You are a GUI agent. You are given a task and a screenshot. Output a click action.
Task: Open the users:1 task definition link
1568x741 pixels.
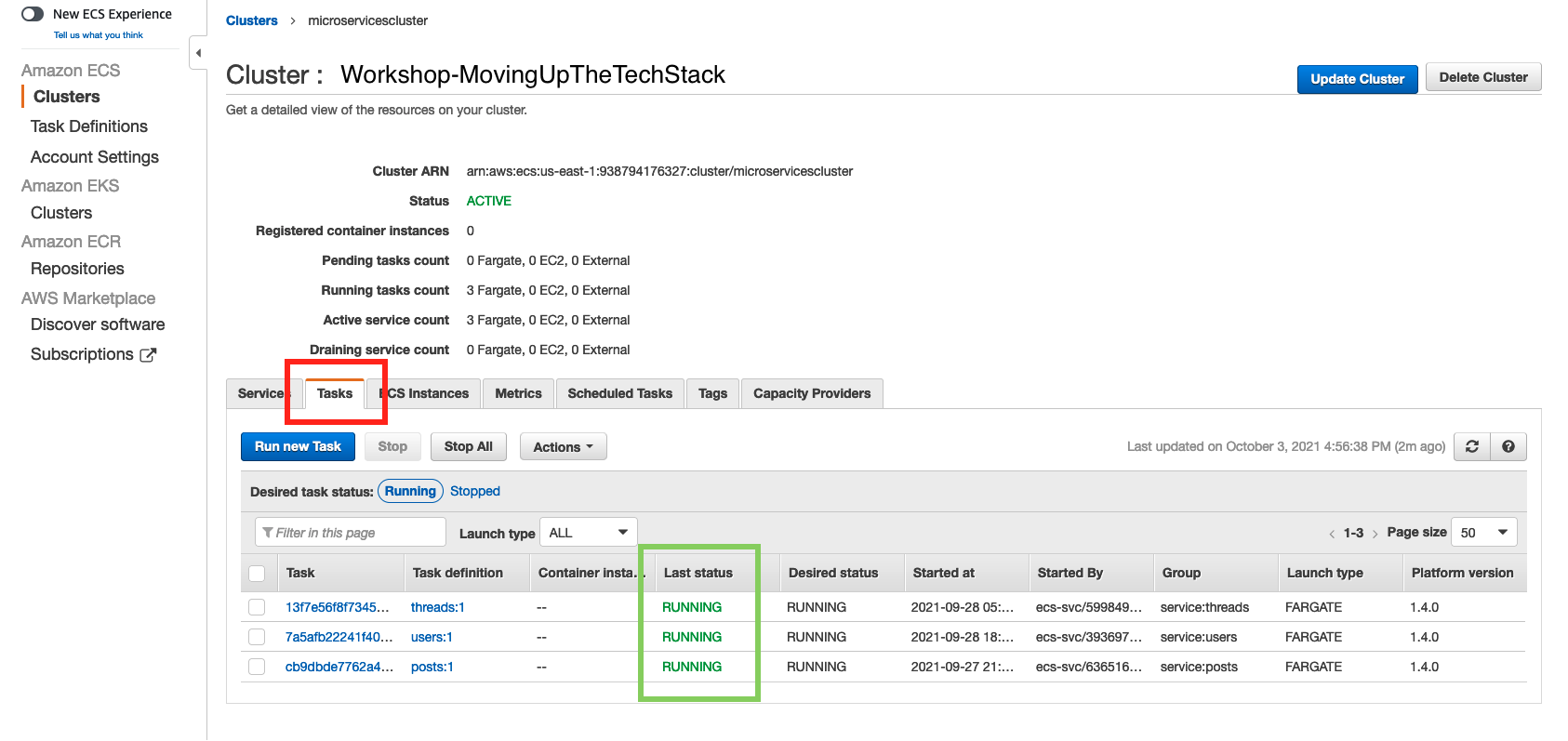pos(432,637)
